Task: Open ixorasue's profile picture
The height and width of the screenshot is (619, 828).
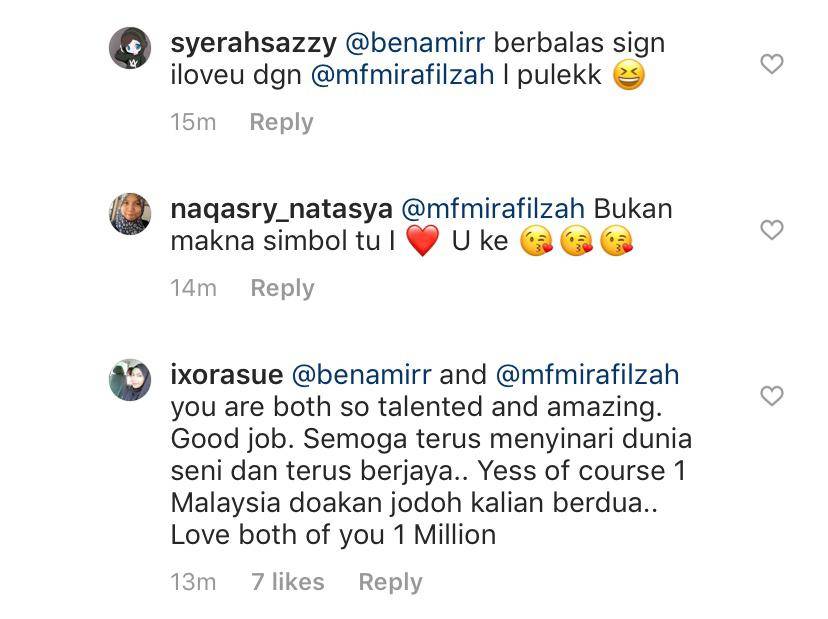Action: pos(130,380)
